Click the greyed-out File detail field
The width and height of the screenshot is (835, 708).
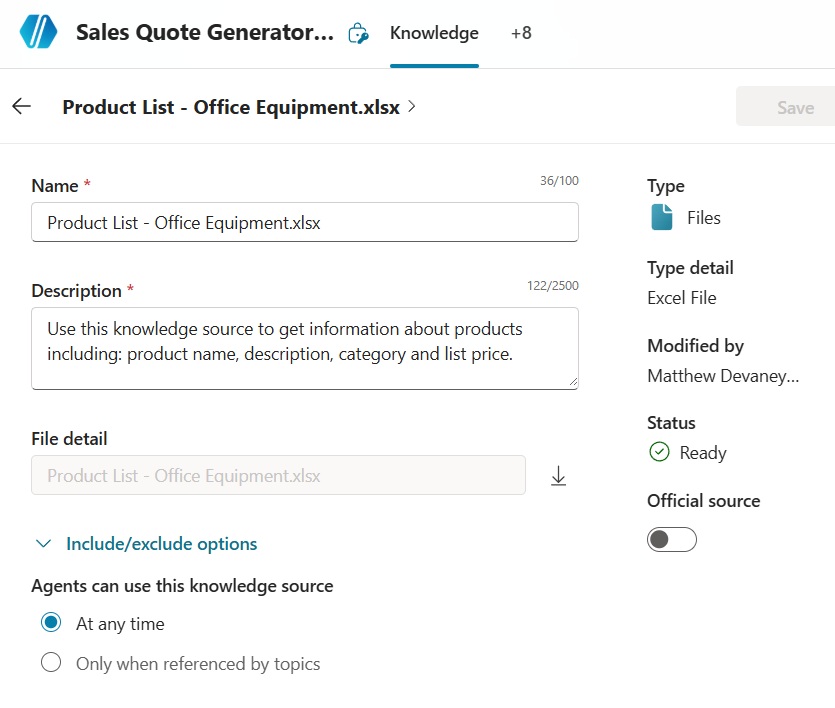pyautogui.click(x=278, y=476)
